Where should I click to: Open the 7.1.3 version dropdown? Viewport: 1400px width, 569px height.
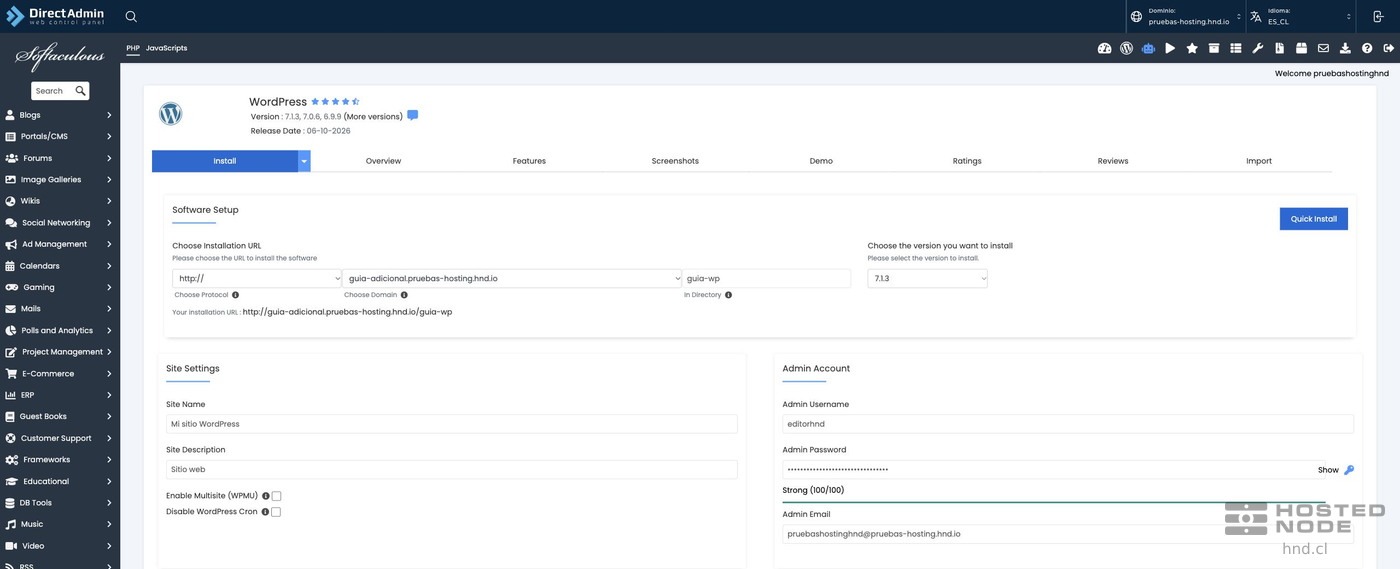tap(927, 279)
